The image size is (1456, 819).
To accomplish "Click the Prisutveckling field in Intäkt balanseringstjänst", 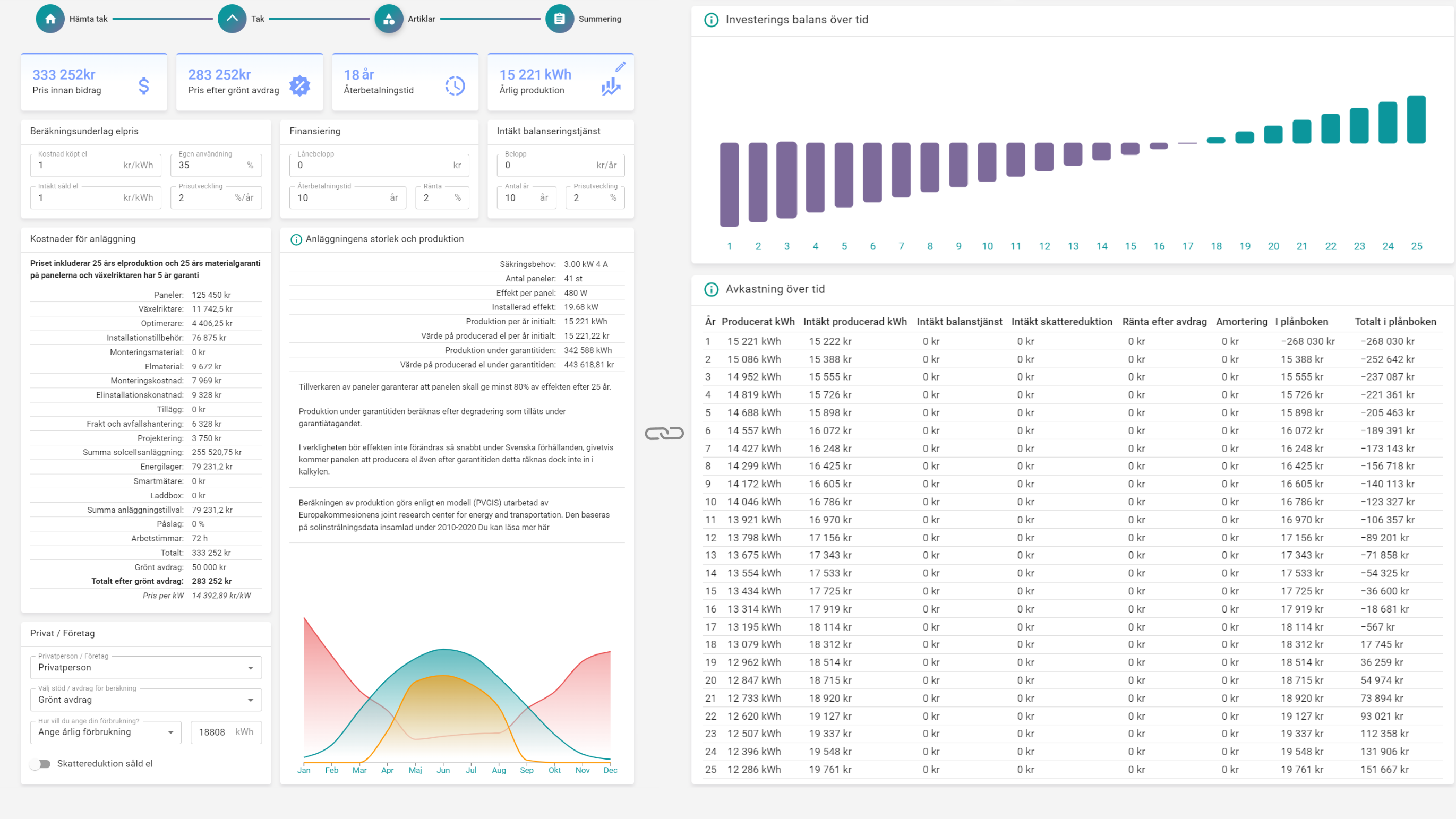I will (x=595, y=197).
